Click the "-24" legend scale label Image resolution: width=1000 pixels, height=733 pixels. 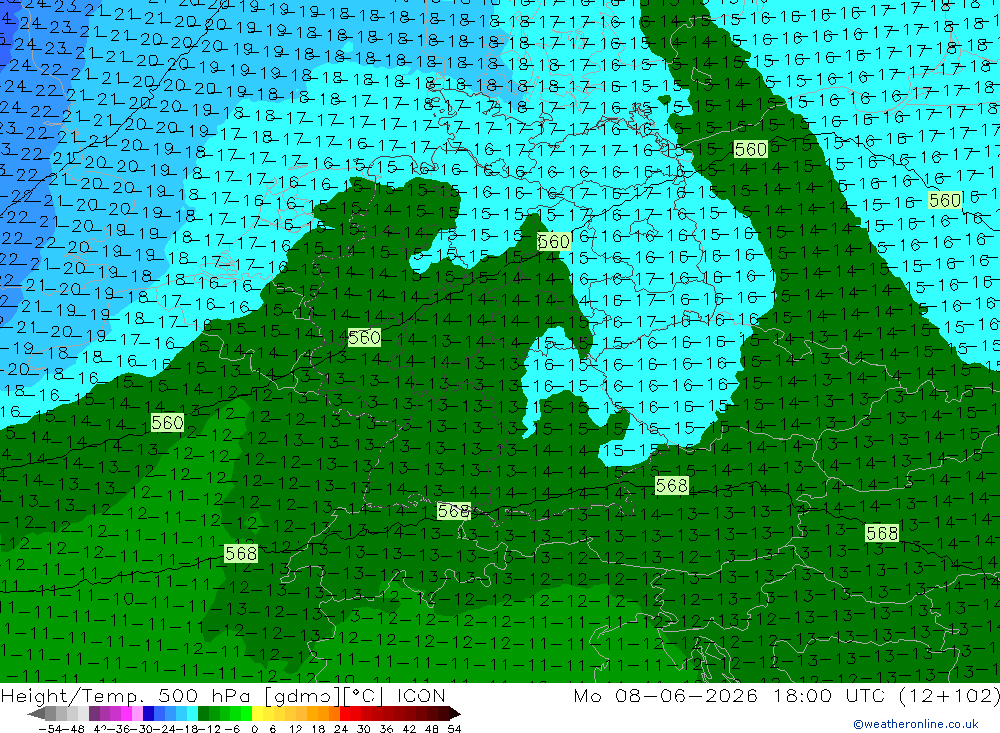(x=165, y=729)
